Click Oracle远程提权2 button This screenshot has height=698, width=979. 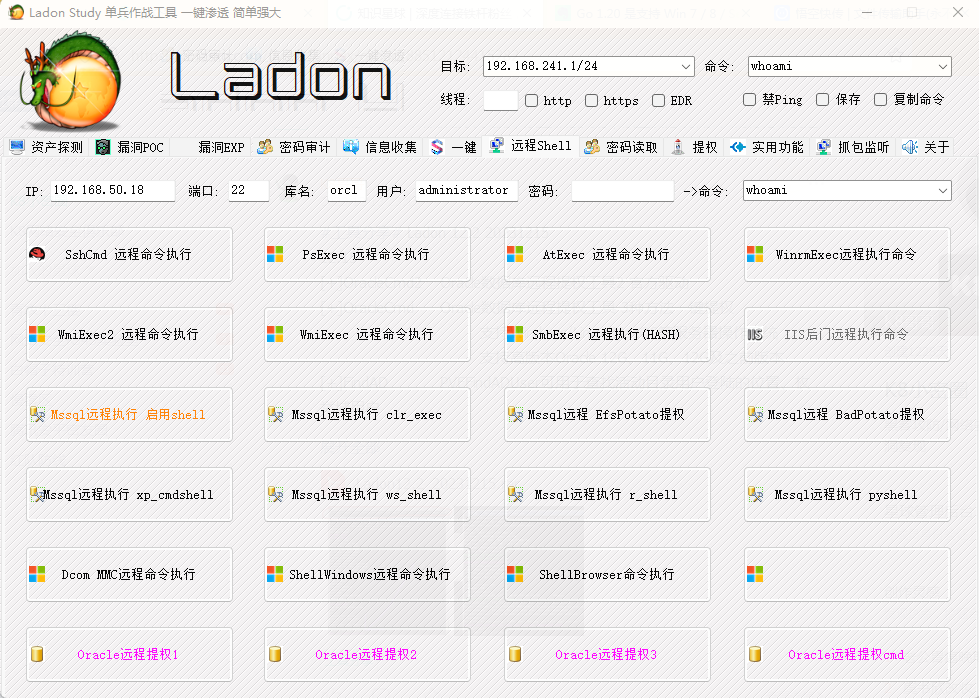click(367, 654)
